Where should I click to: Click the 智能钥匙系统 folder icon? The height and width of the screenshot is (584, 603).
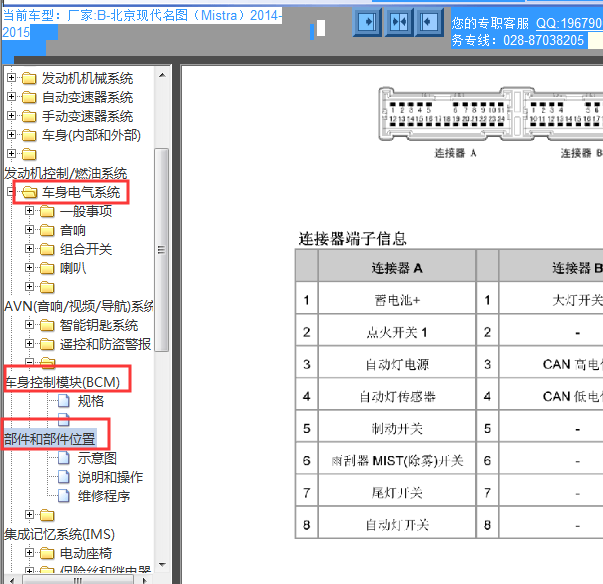[47, 325]
